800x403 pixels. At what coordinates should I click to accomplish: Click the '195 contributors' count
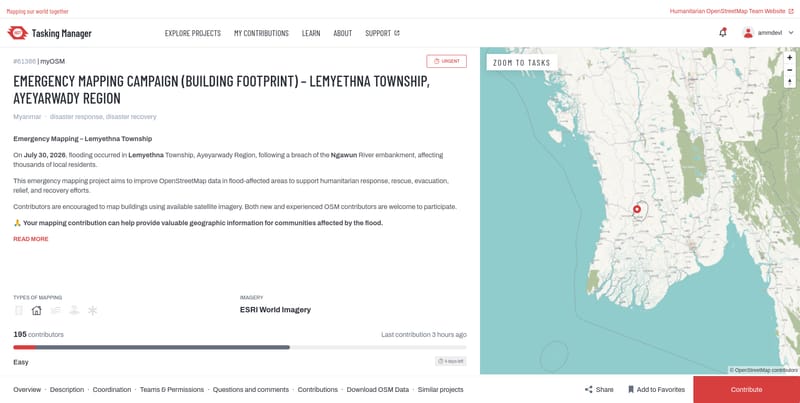[38, 335]
